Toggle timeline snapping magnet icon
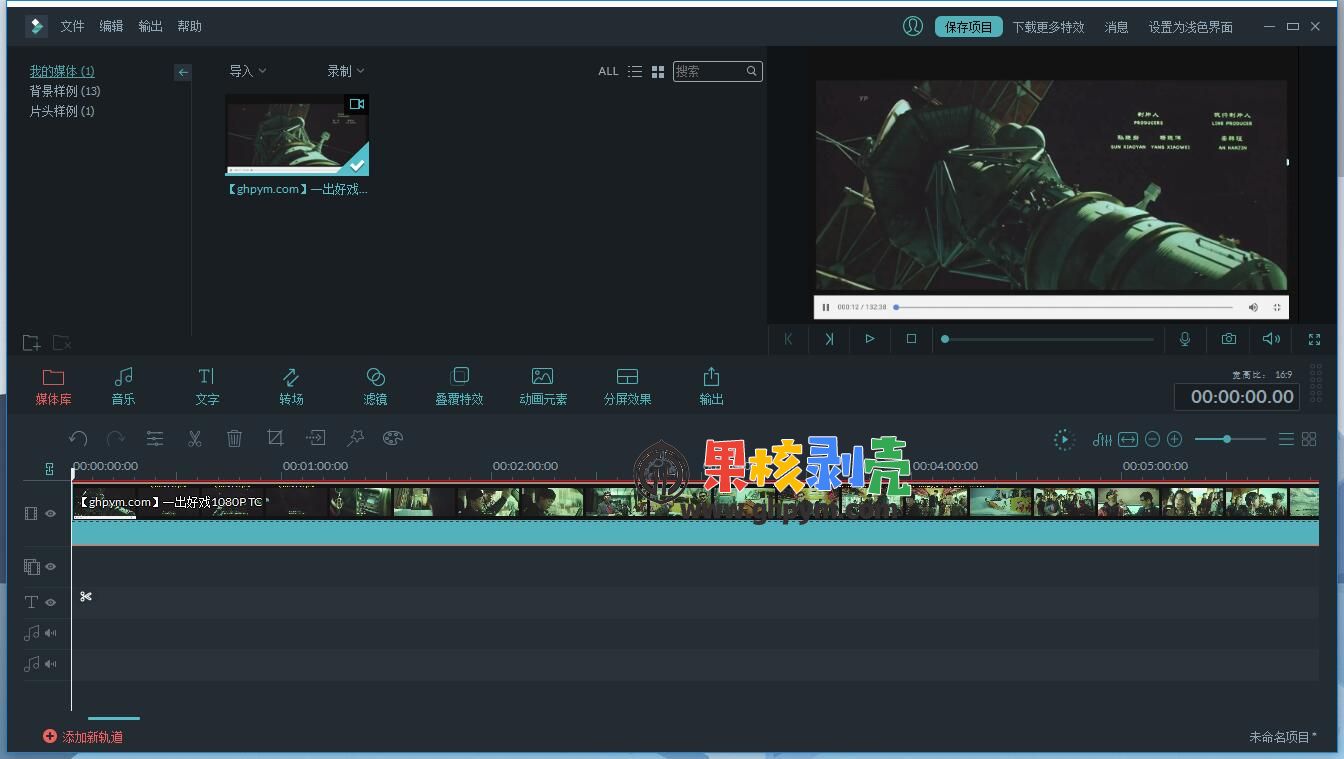 (x=49, y=469)
